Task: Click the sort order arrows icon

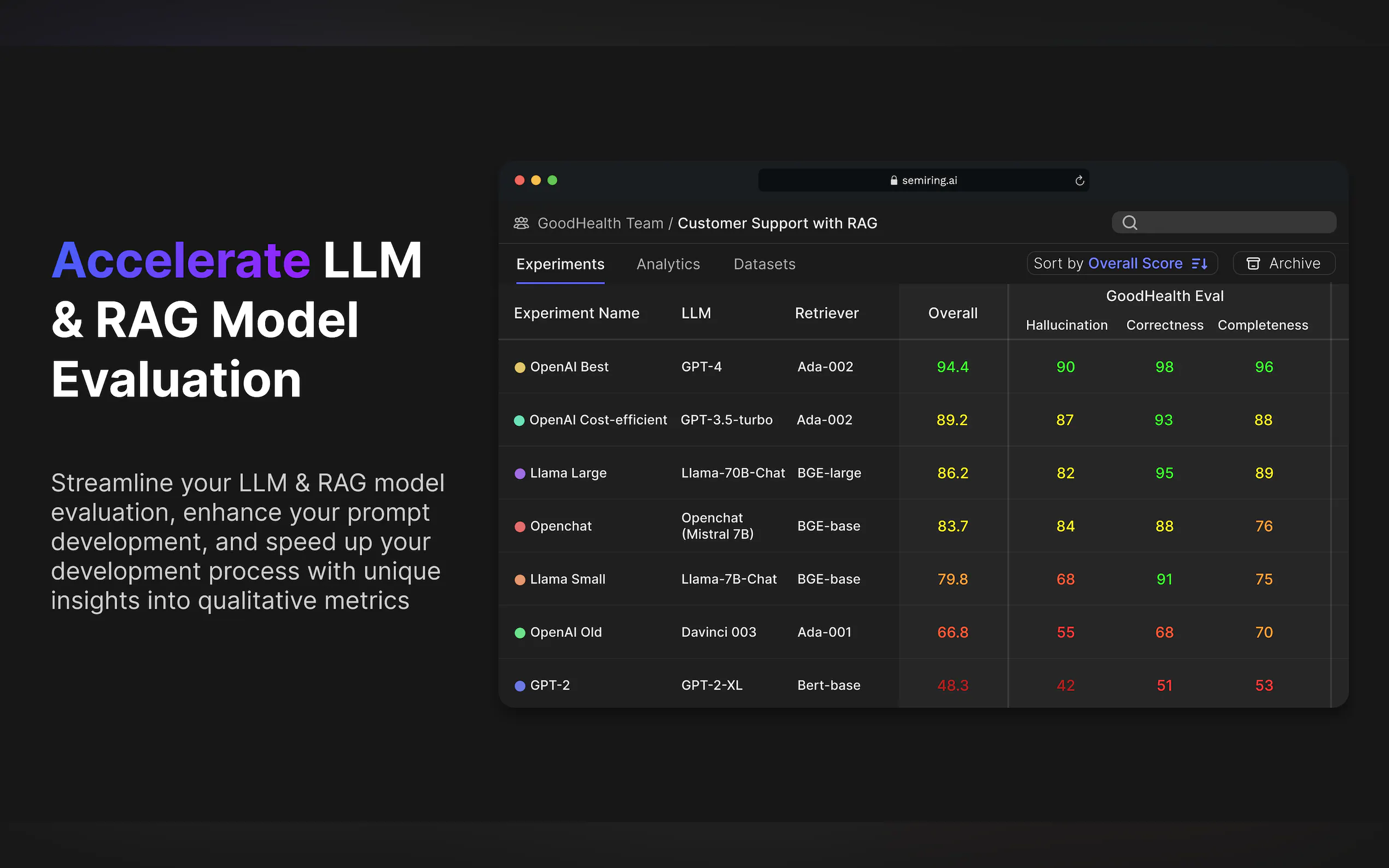Action: coord(1199,263)
